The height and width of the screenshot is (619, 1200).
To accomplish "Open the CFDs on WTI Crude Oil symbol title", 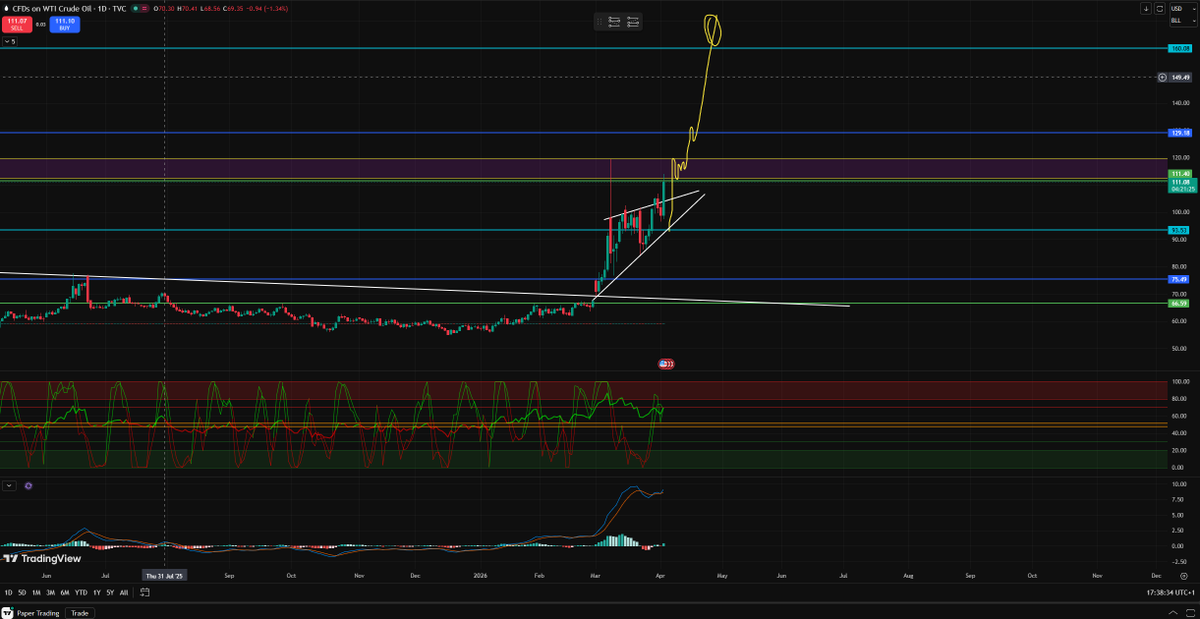I will click(x=52, y=9).
